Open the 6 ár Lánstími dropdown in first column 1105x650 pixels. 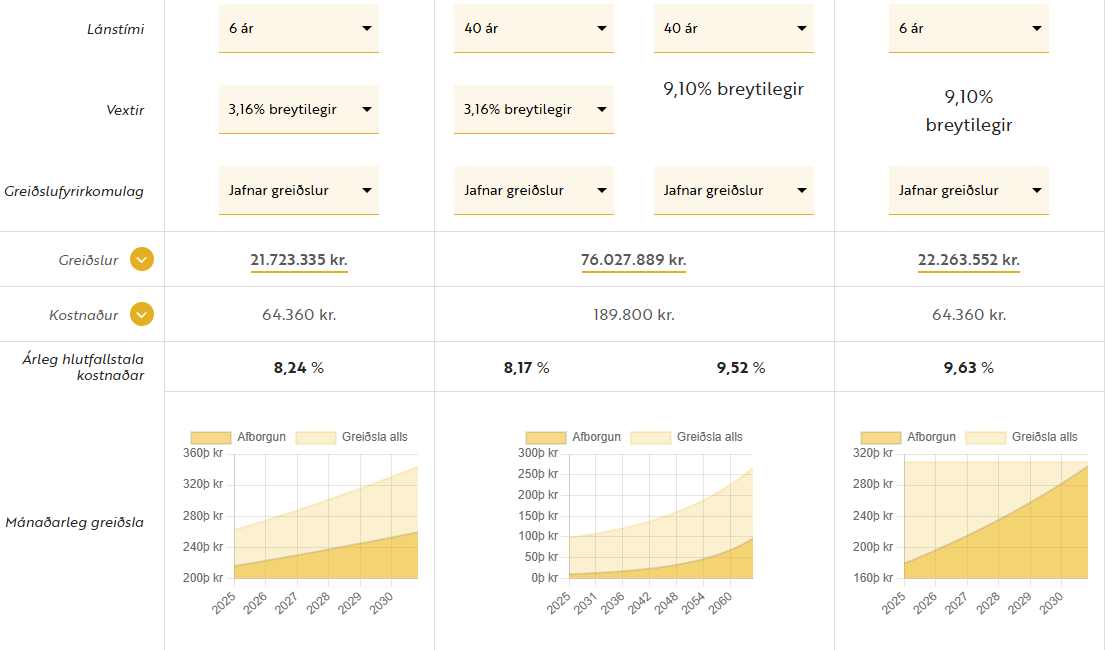pos(298,28)
